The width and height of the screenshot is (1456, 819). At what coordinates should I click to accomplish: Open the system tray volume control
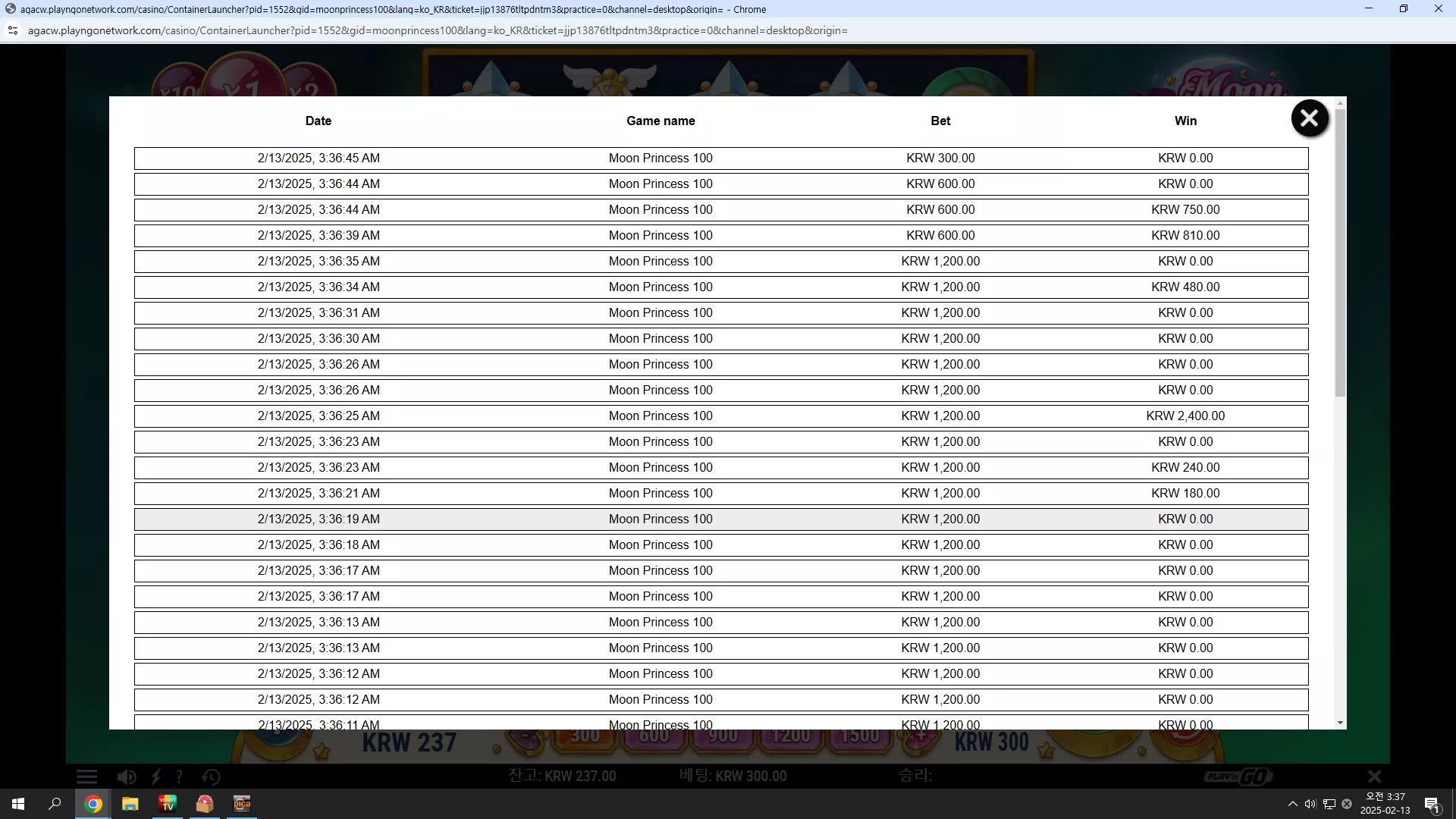coord(1310,804)
